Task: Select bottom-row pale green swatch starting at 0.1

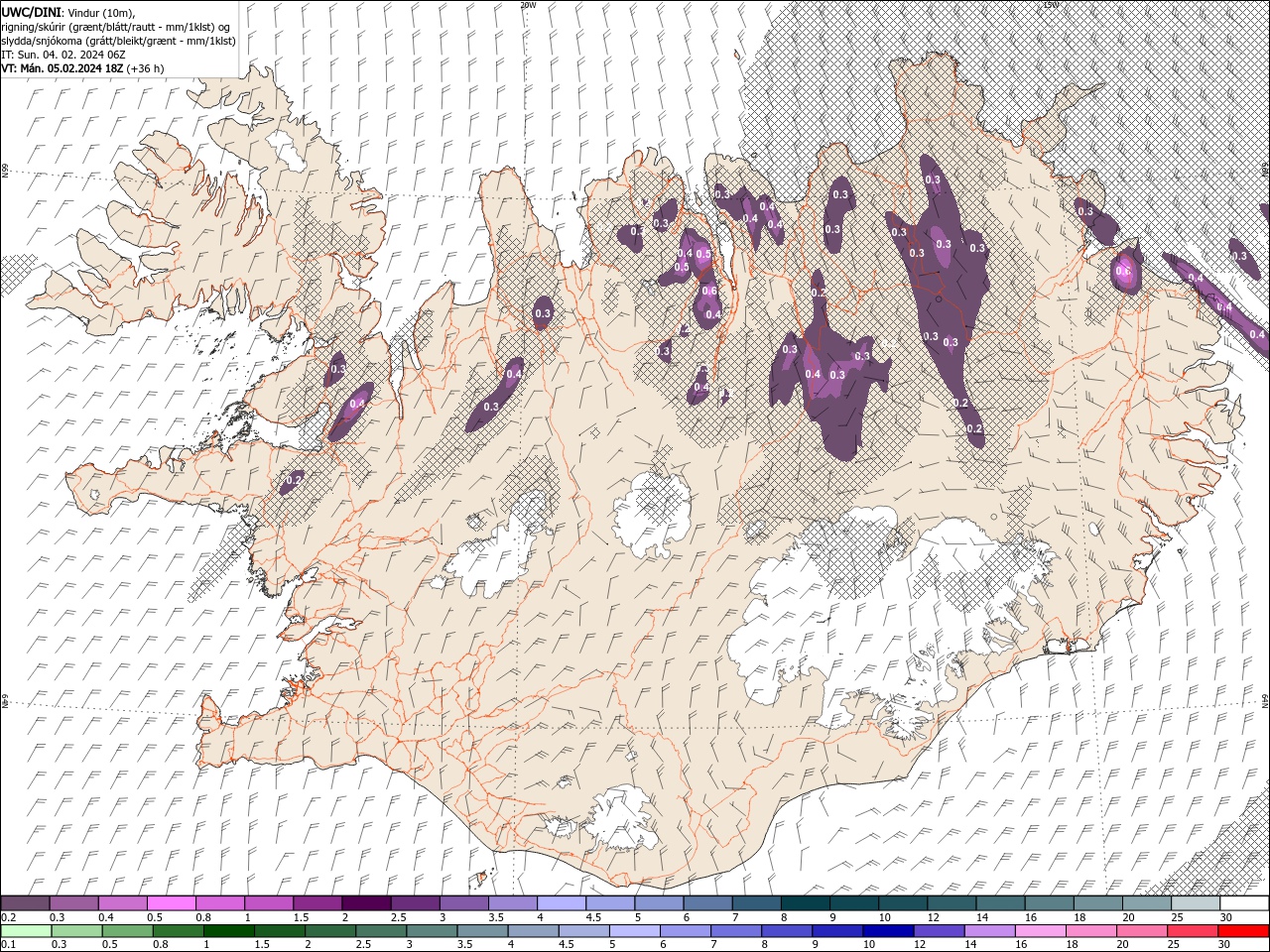Action: (x=26, y=930)
